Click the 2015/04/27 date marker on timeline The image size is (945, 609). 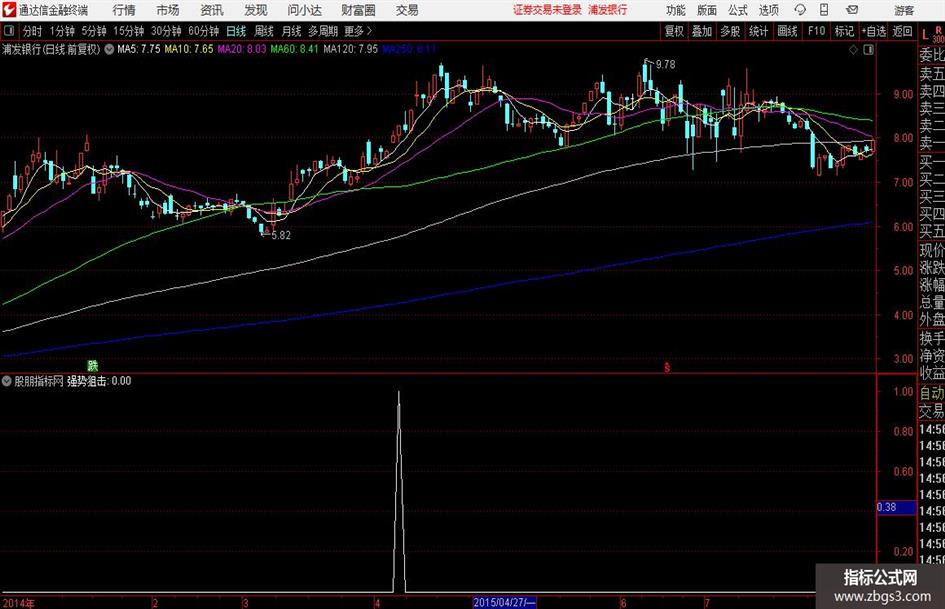504,602
